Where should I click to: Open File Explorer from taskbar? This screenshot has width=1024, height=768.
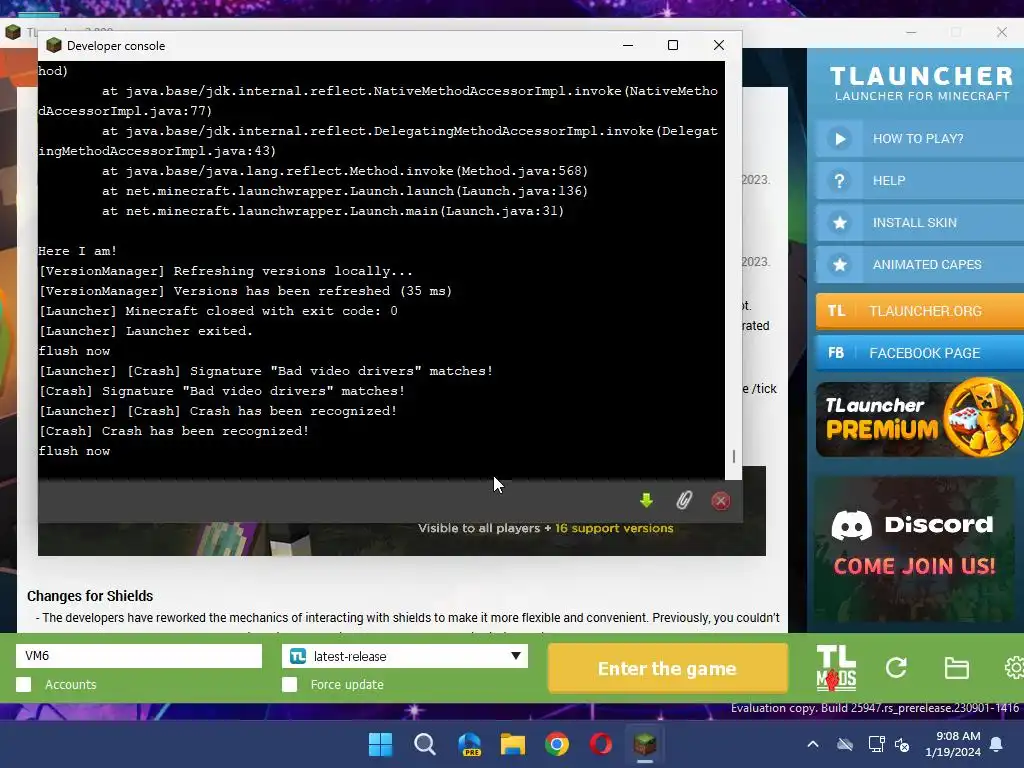pos(513,744)
